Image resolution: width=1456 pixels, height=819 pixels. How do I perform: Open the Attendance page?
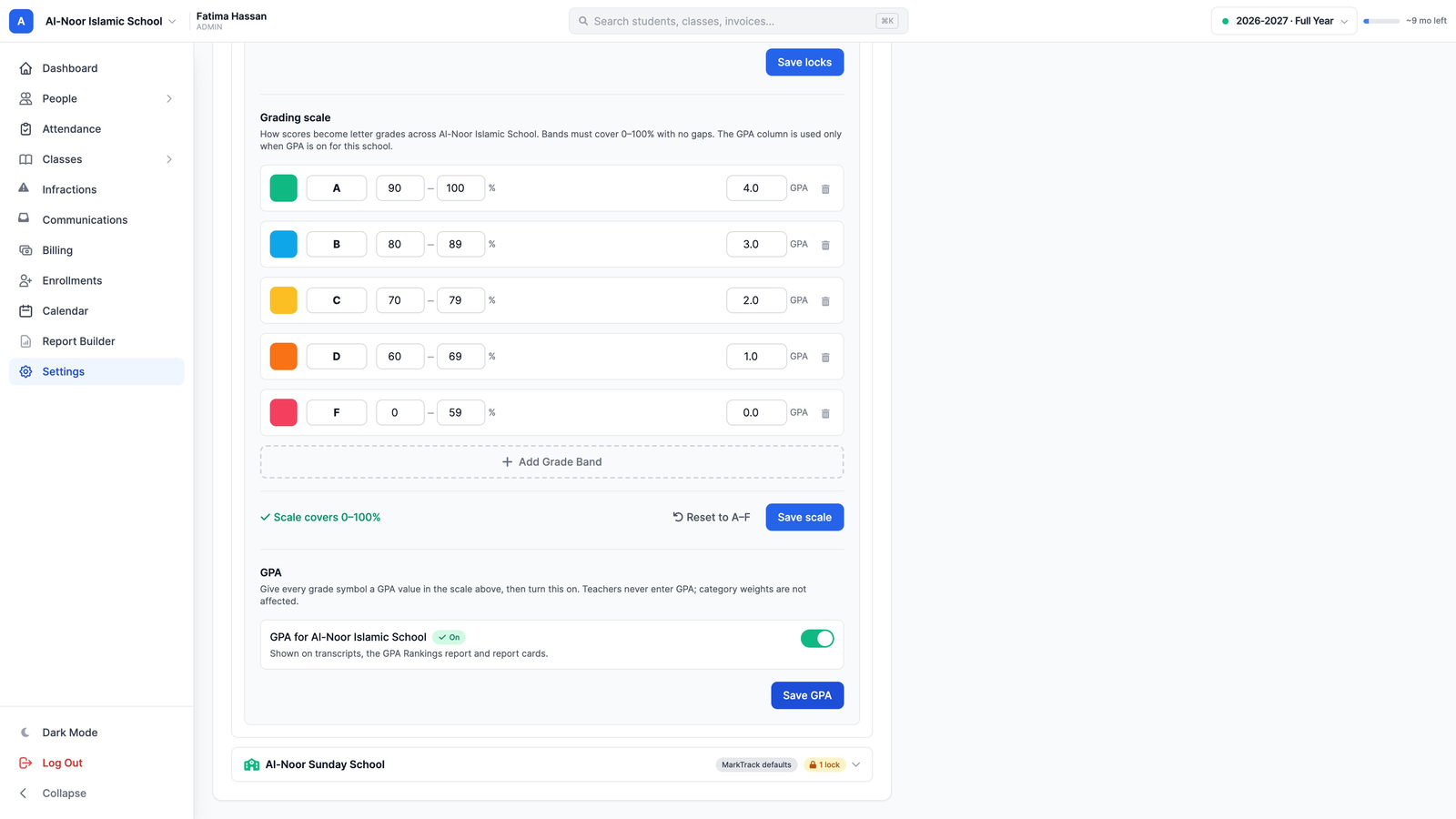[x=96, y=129]
